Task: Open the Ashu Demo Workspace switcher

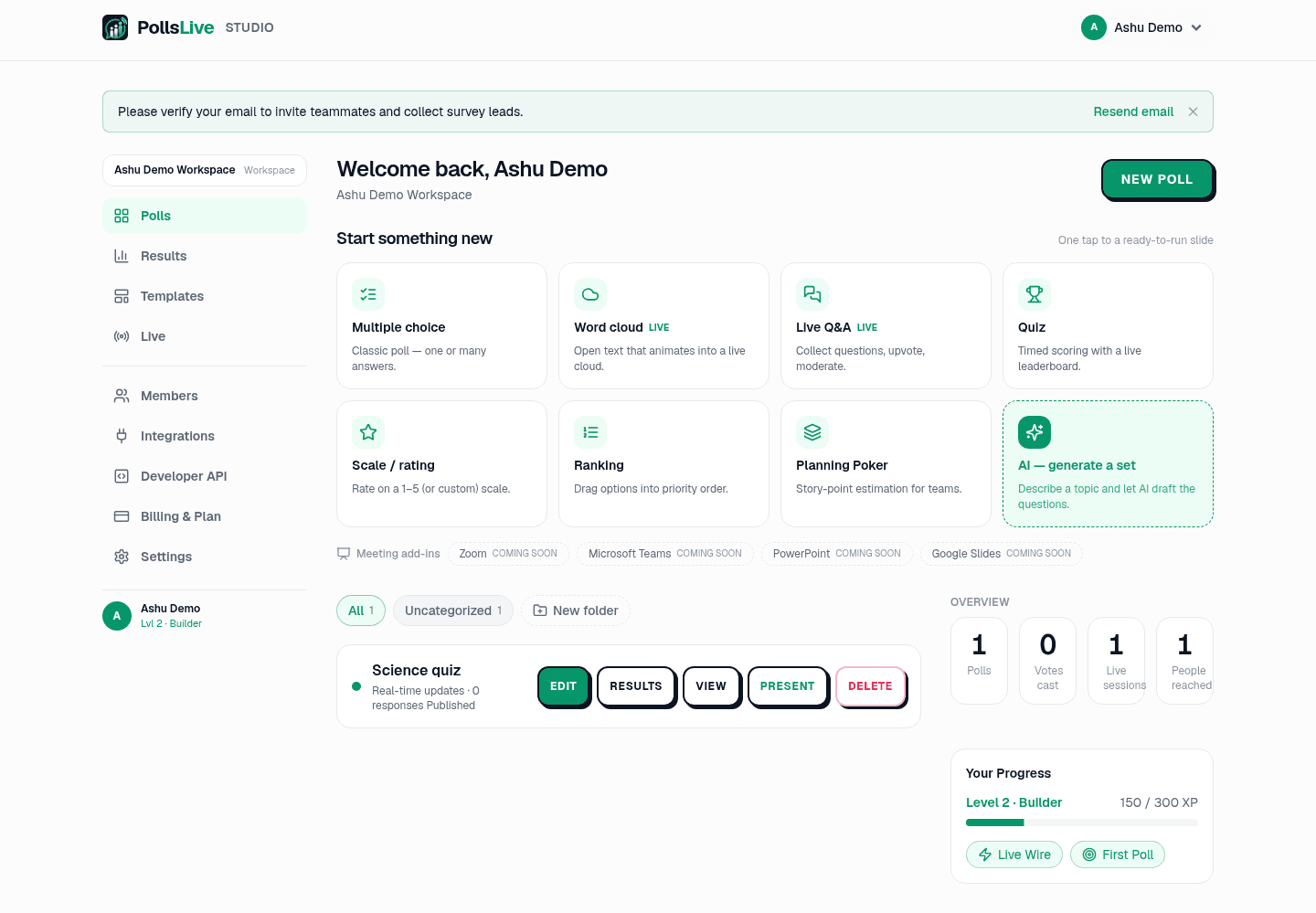Action: point(205,170)
